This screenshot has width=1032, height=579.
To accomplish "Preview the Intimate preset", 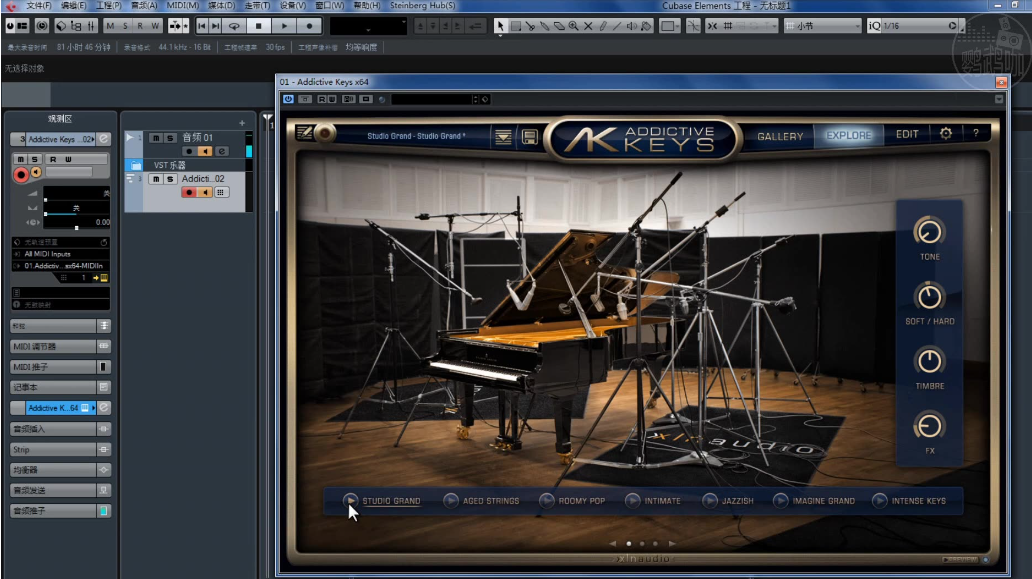I will pos(632,501).
